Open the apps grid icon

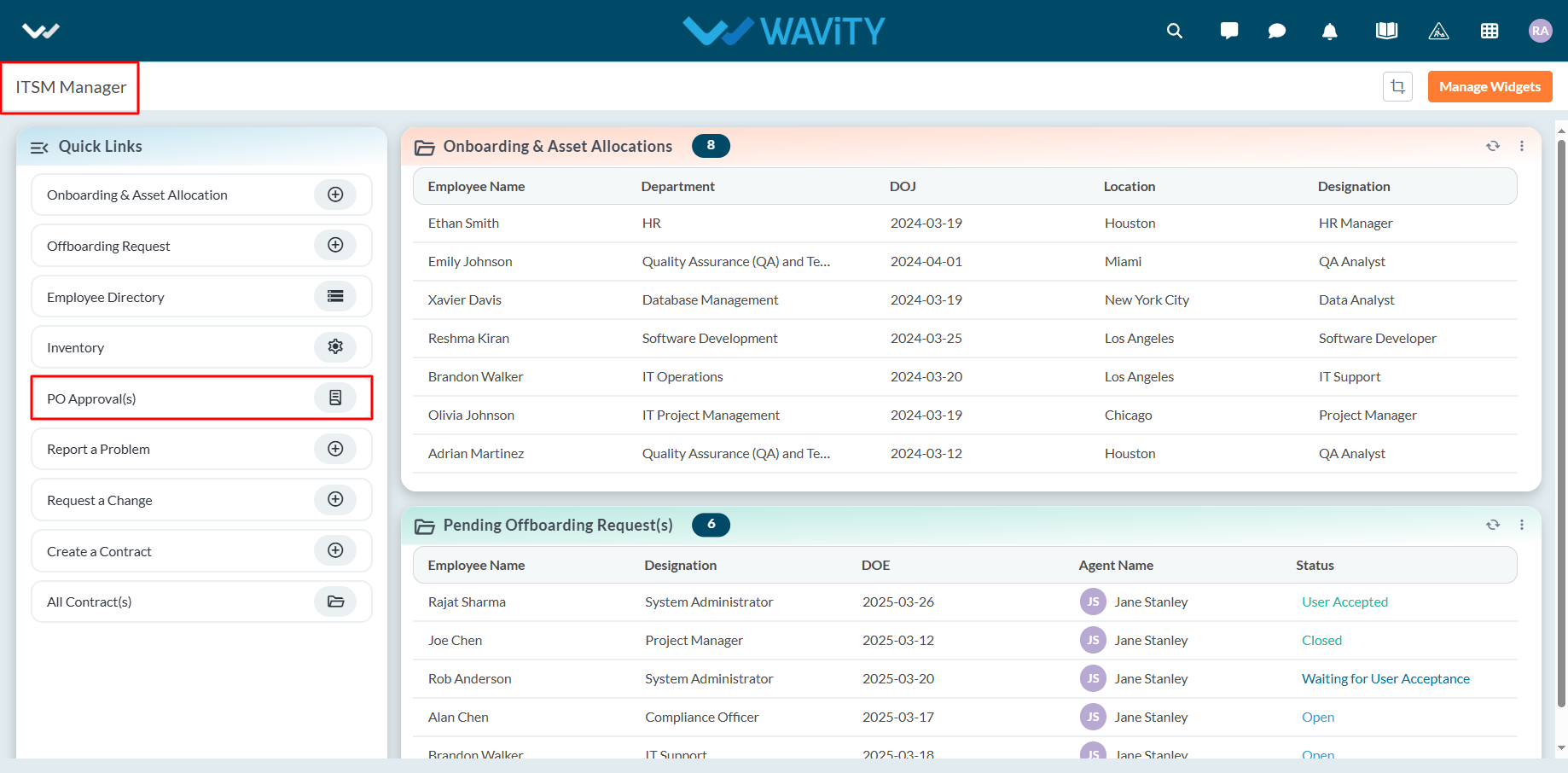coord(1490,31)
